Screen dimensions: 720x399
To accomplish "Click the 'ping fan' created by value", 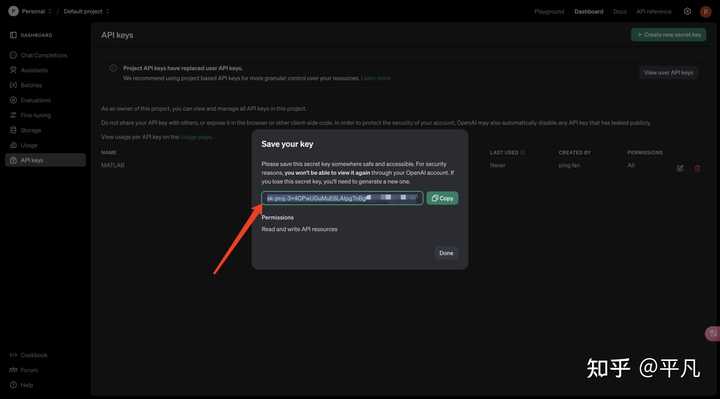I will tap(569, 165).
